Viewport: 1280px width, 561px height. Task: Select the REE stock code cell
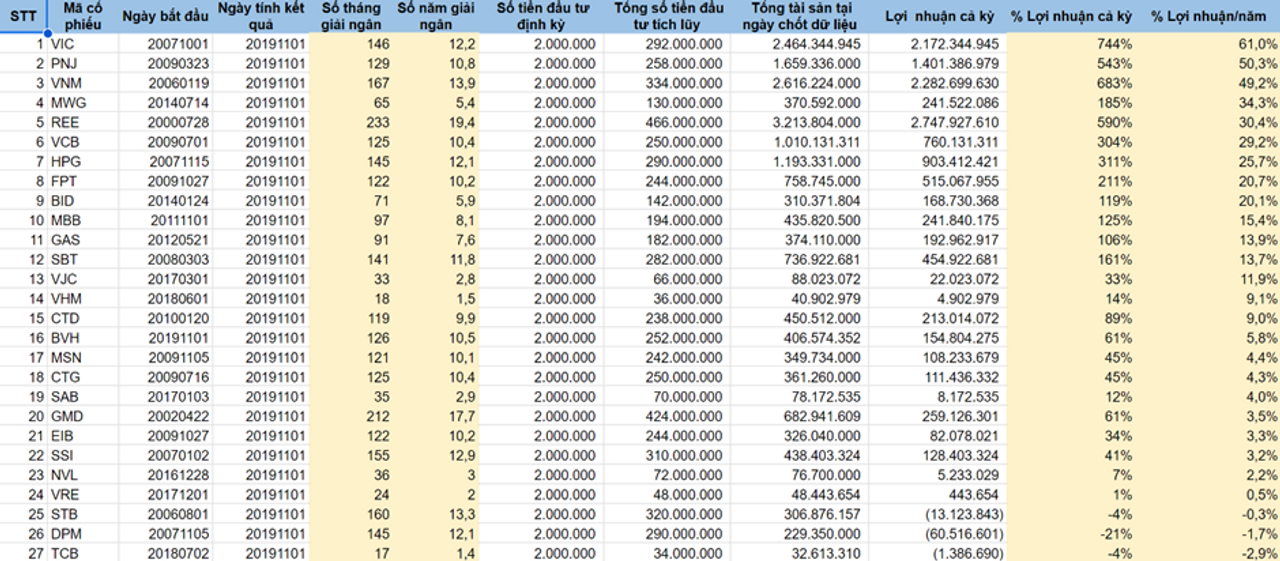click(65, 122)
